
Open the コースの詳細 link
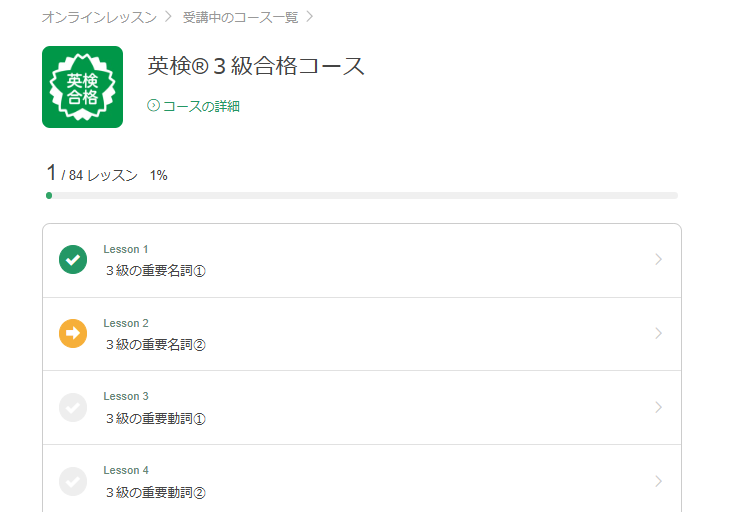pyautogui.click(x=201, y=106)
